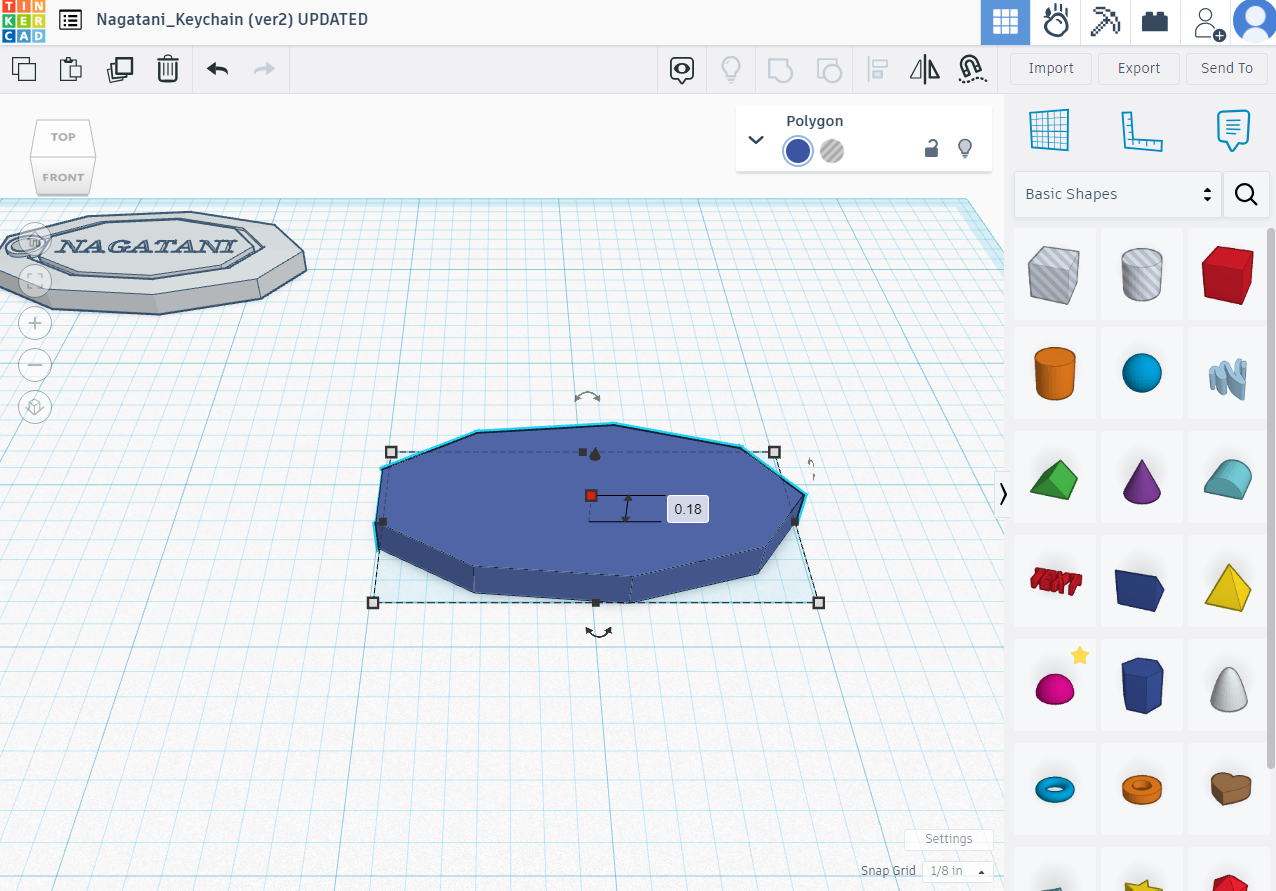Click the Align tool icon
This screenshot has width=1276, height=891.
pos(877,69)
